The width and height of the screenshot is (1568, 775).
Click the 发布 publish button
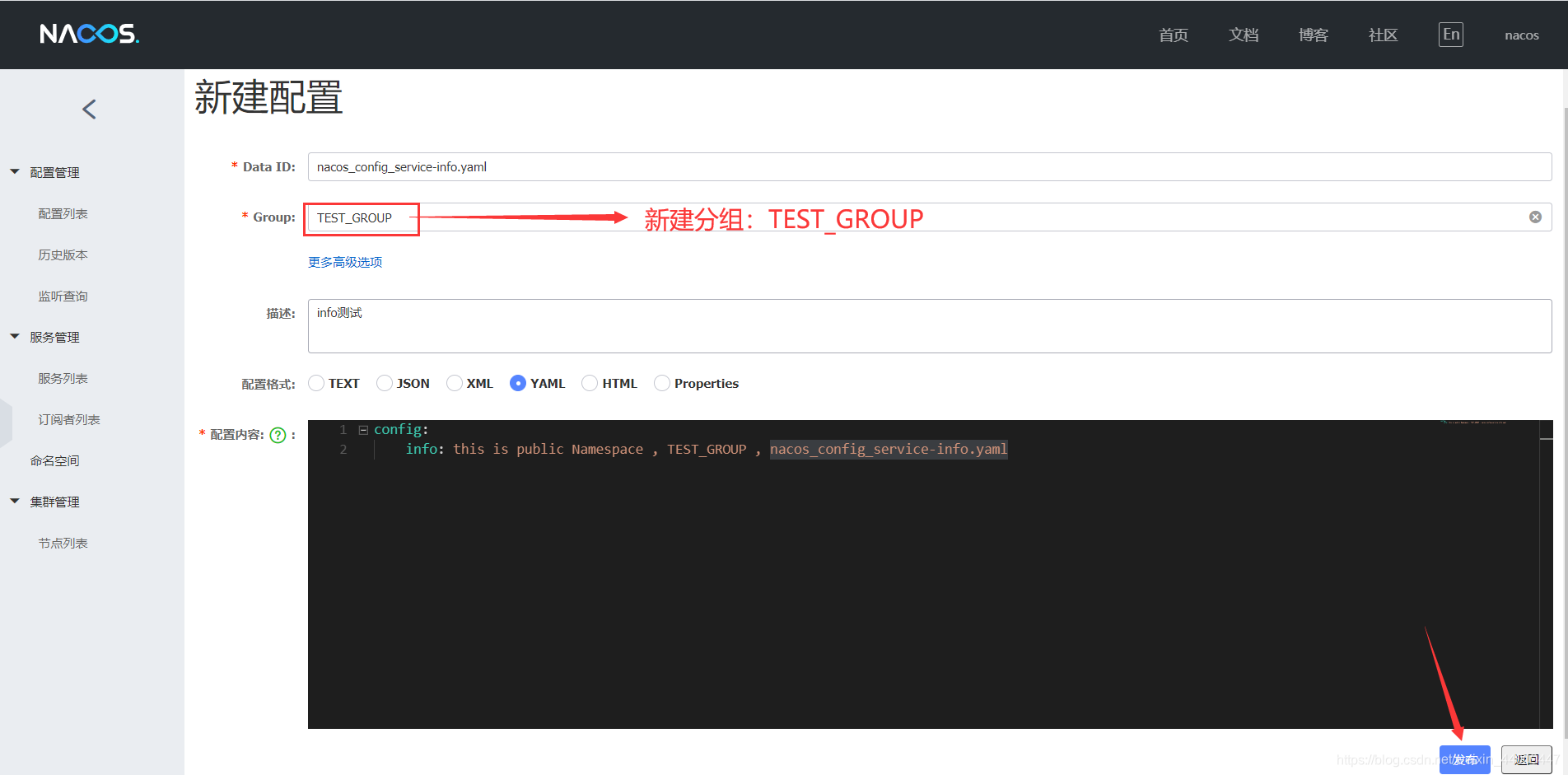(x=1465, y=759)
